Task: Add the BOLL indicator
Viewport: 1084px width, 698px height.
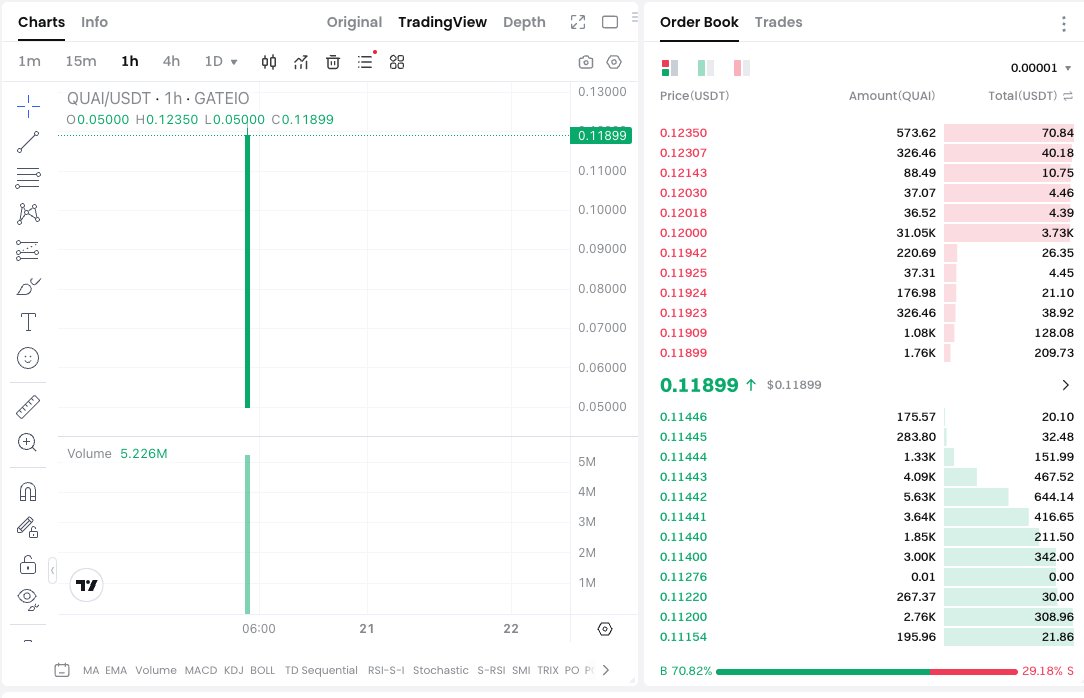Action: tap(263, 670)
